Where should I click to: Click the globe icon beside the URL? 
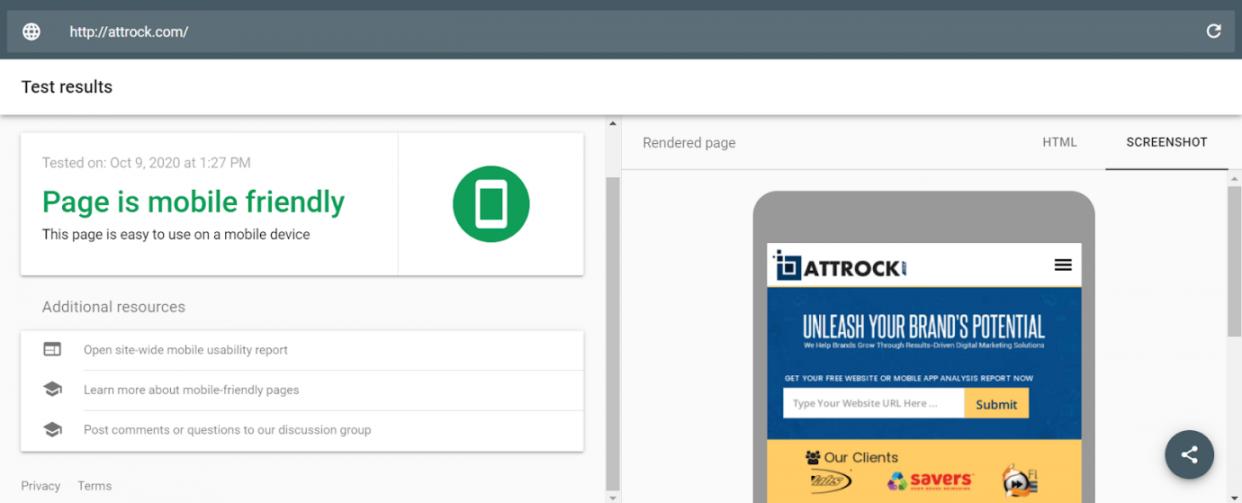(32, 32)
